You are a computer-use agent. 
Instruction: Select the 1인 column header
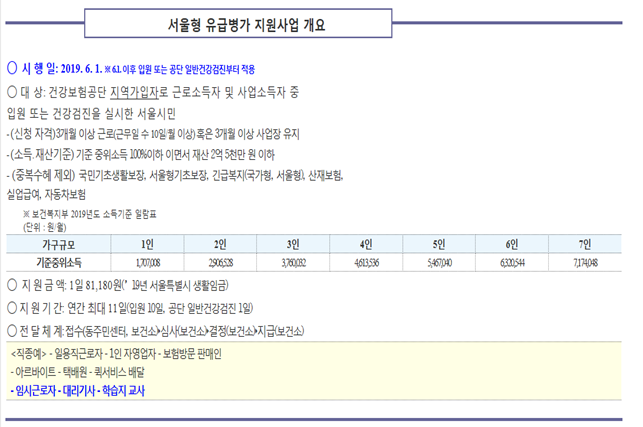148,244
